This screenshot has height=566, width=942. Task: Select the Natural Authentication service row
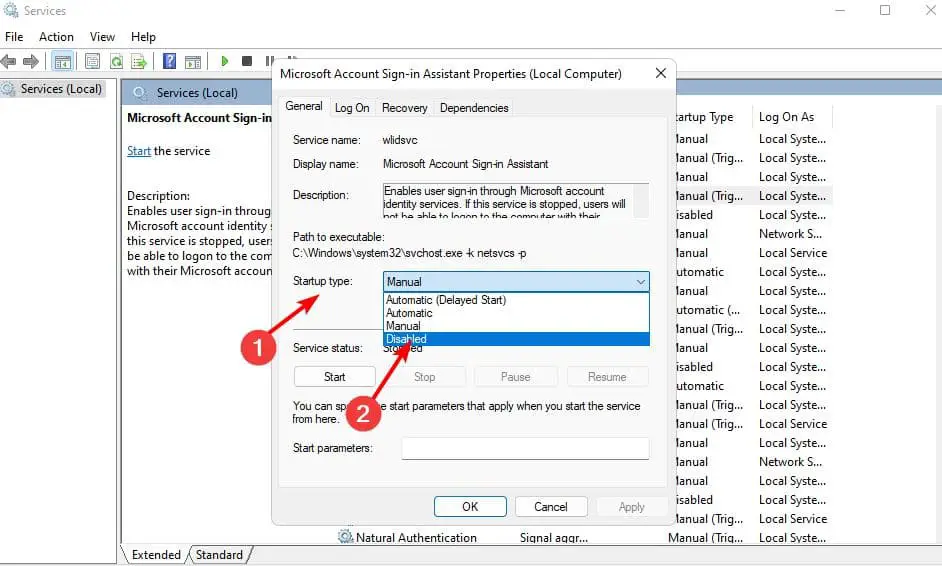(586, 538)
